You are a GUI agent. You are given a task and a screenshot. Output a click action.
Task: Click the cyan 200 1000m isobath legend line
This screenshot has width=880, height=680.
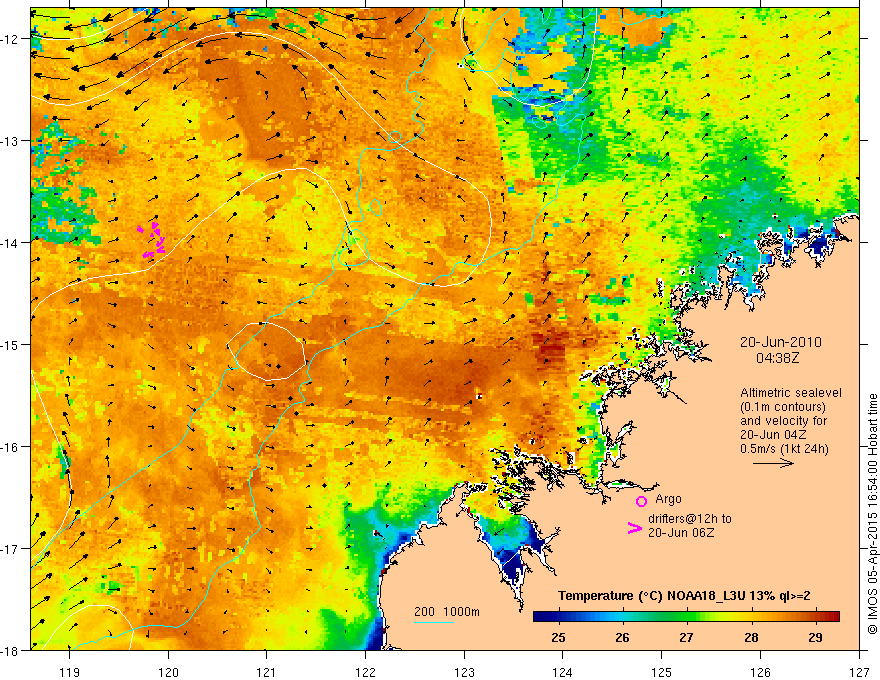click(433, 623)
